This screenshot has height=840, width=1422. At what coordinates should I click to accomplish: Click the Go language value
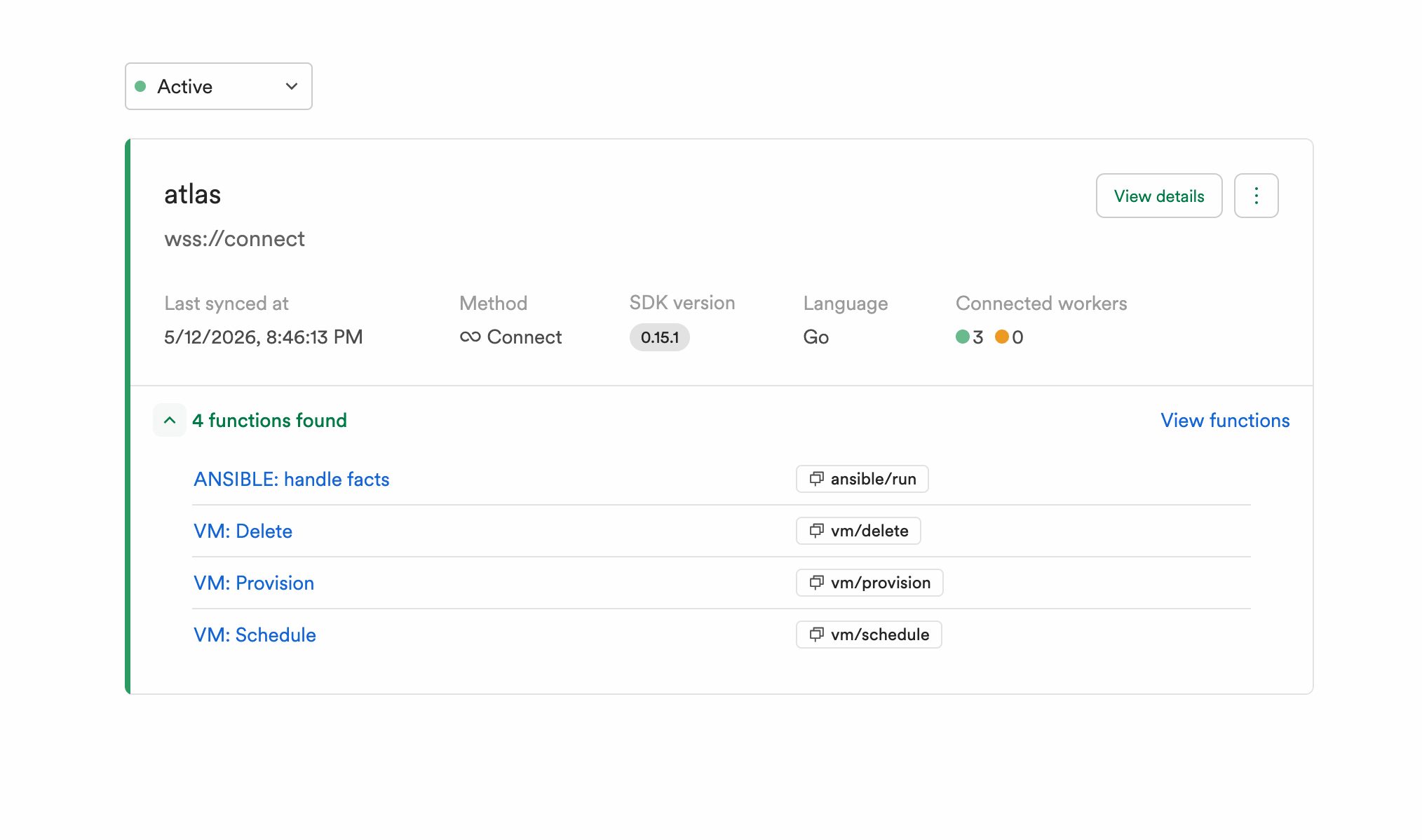pos(815,337)
